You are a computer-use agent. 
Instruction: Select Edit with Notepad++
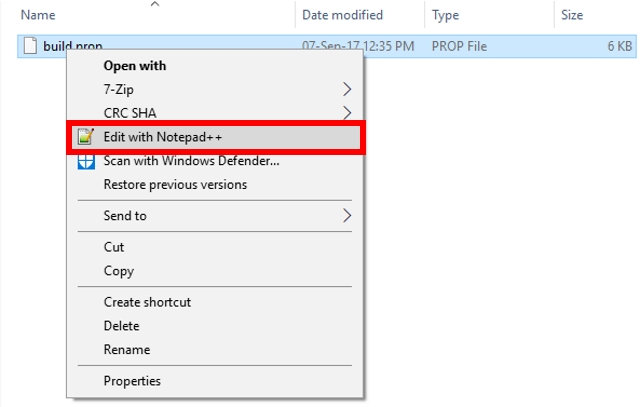(162, 137)
